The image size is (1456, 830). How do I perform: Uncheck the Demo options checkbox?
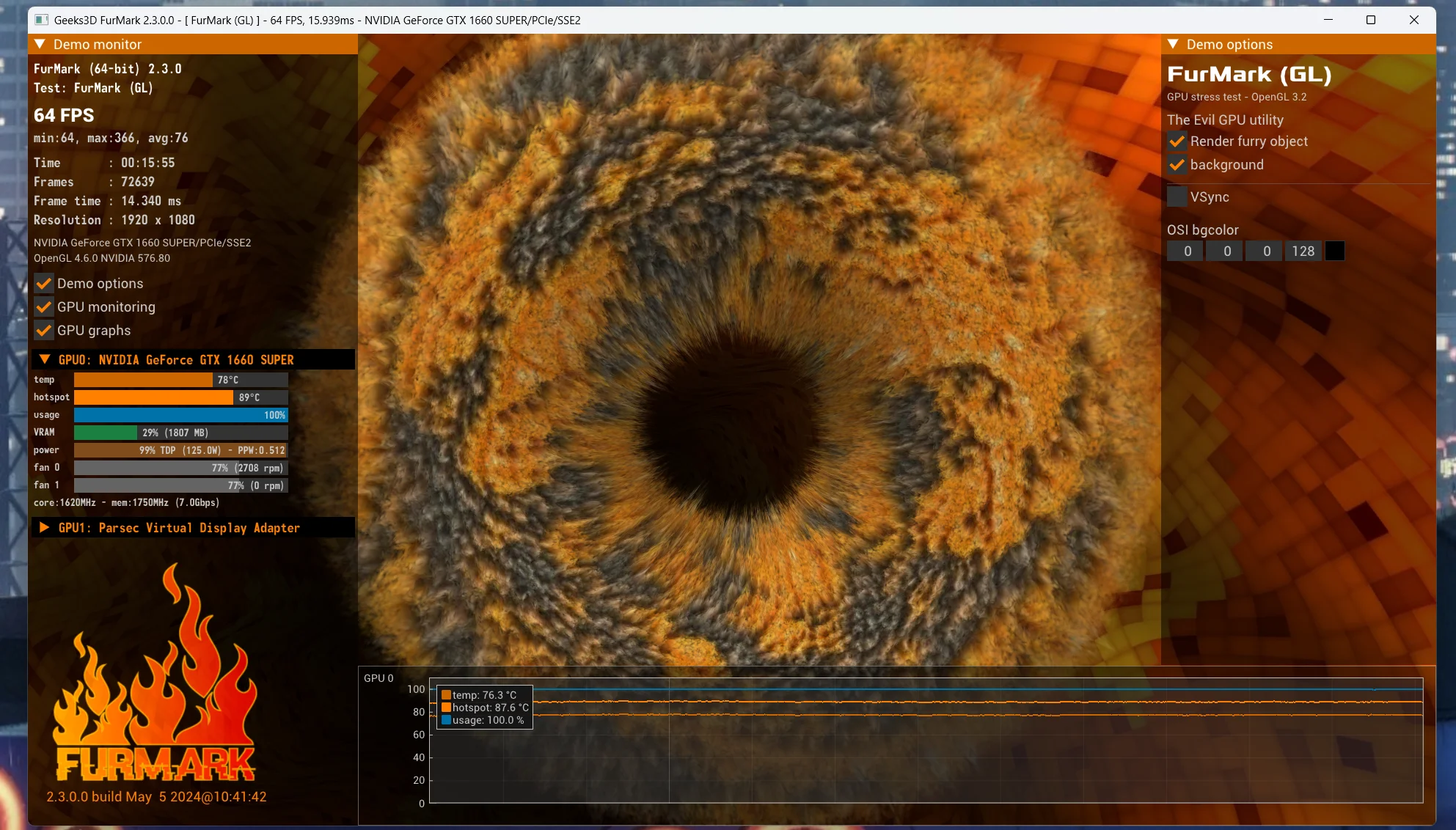click(x=44, y=284)
